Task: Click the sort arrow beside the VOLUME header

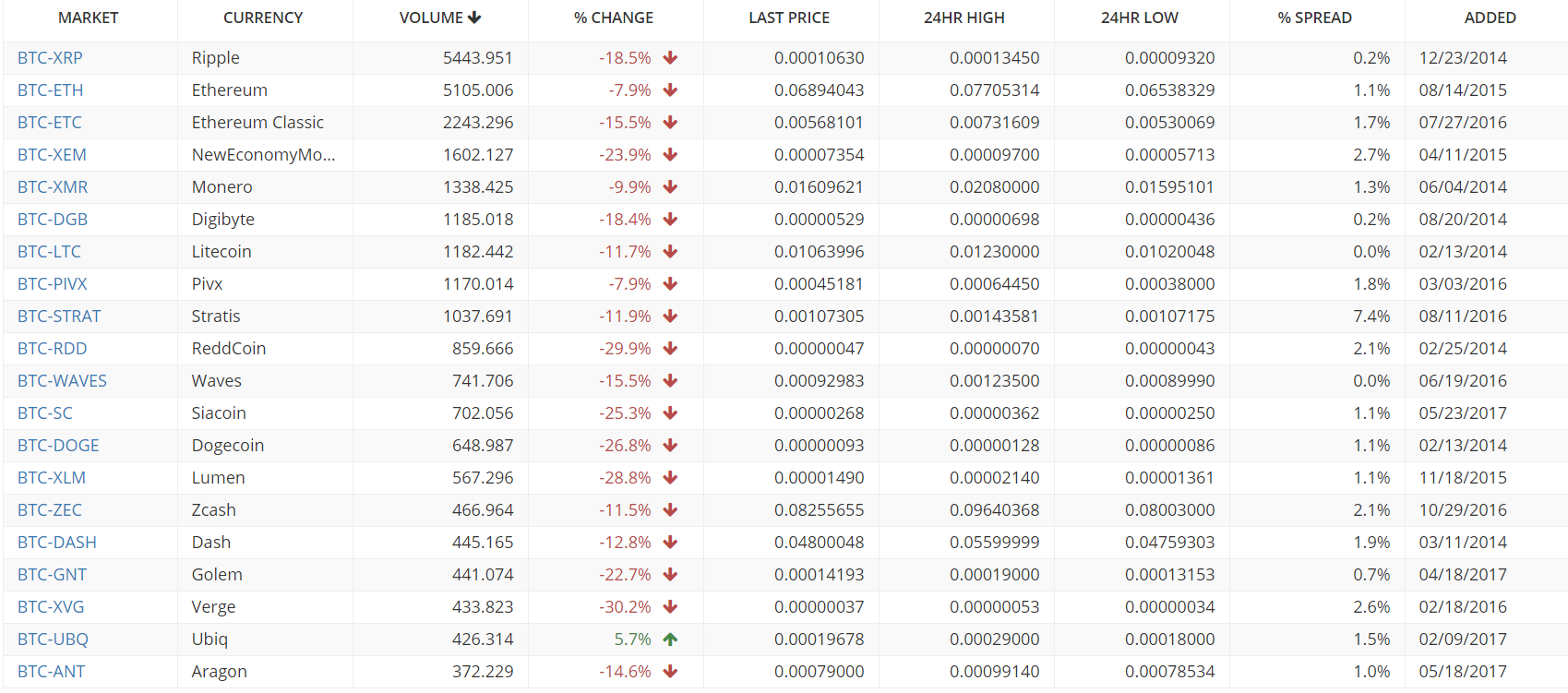Action: (474, 18)
